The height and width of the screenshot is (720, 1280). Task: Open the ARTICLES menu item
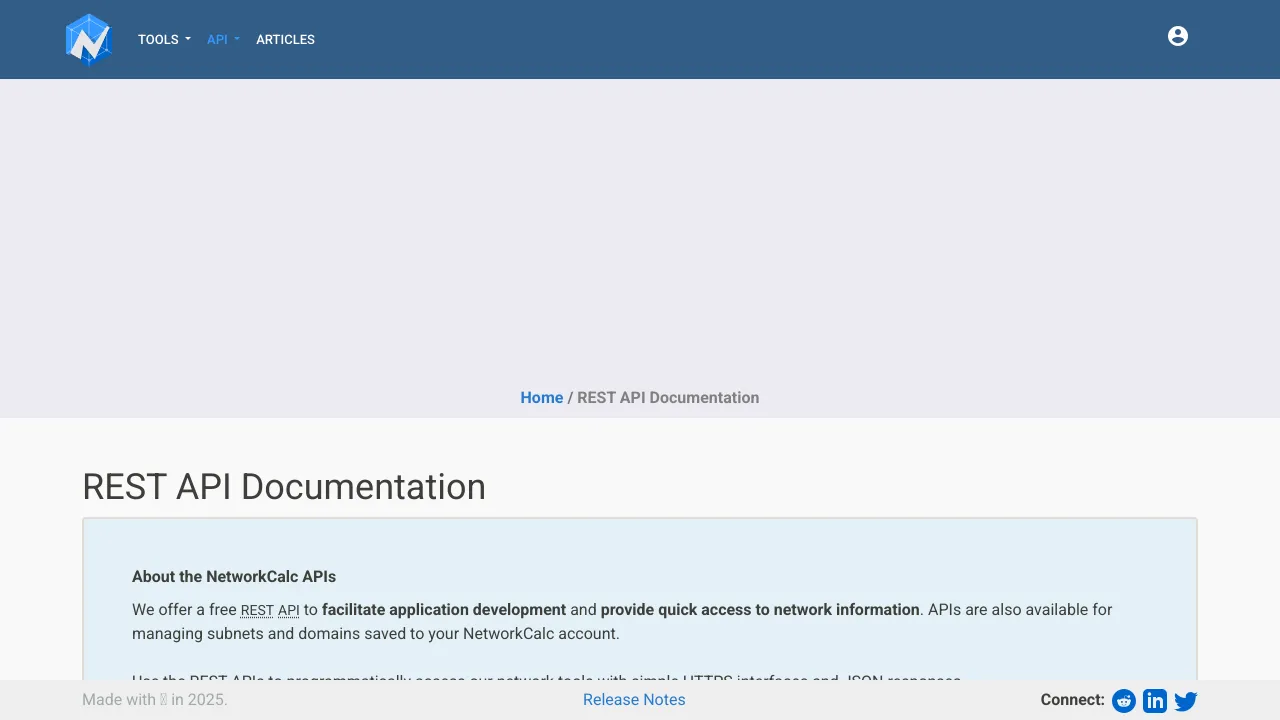click(285, 40)
